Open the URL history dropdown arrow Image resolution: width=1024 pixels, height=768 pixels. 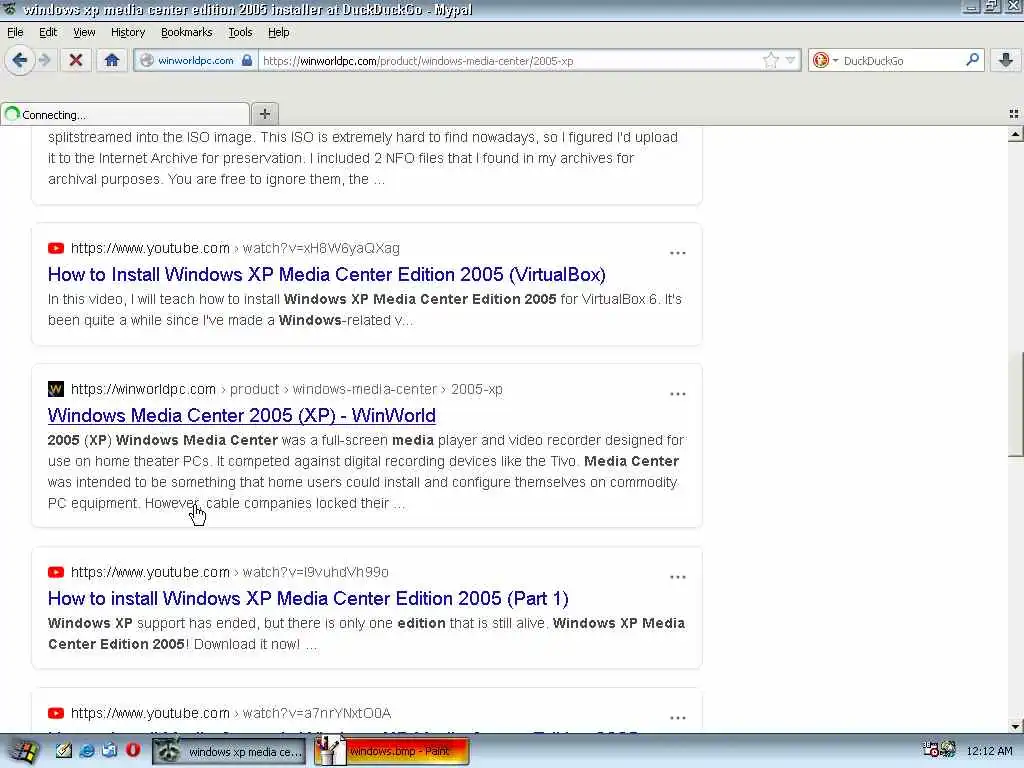coord(790,61)
